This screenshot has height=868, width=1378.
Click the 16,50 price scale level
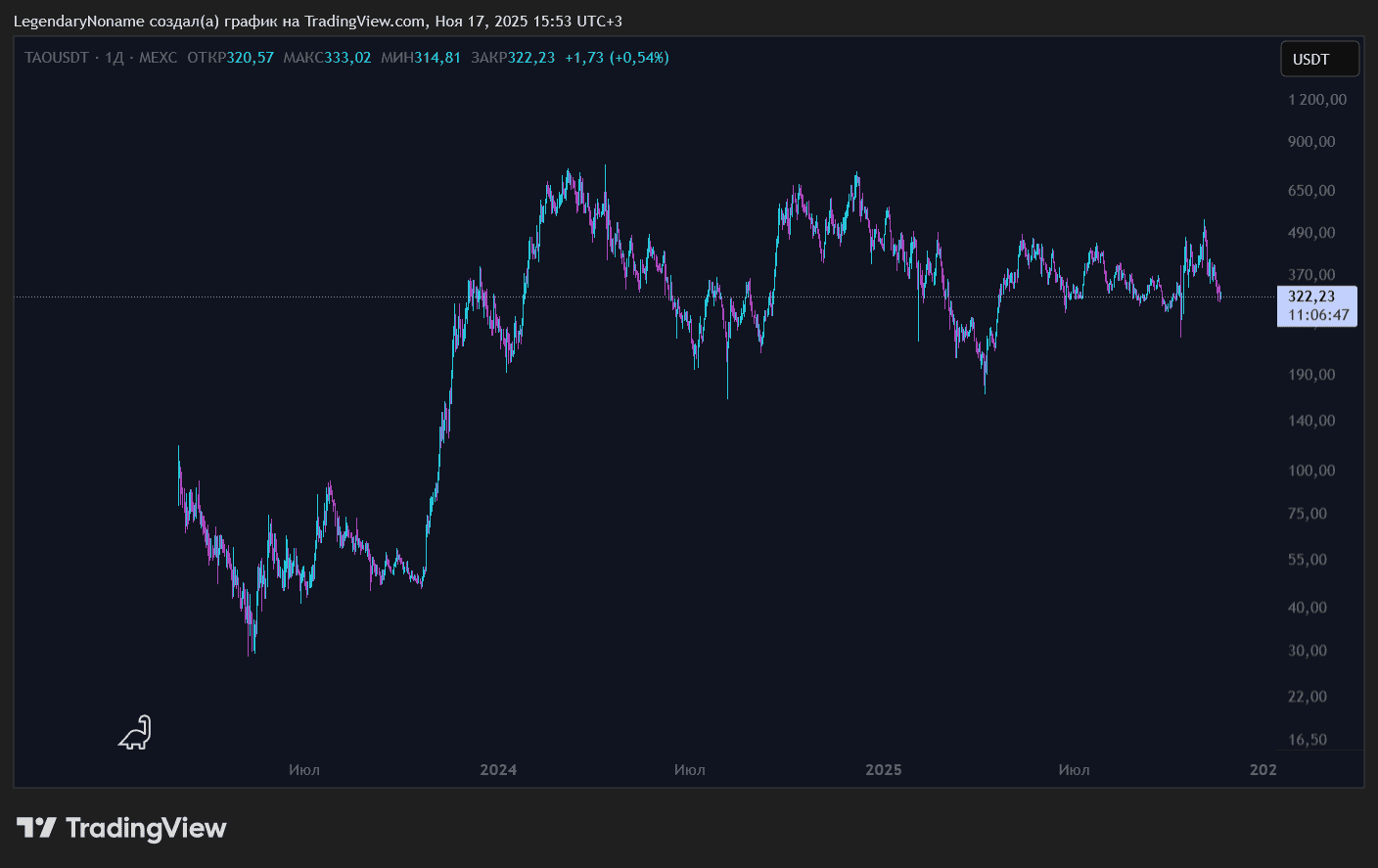tap(1308, 740)
